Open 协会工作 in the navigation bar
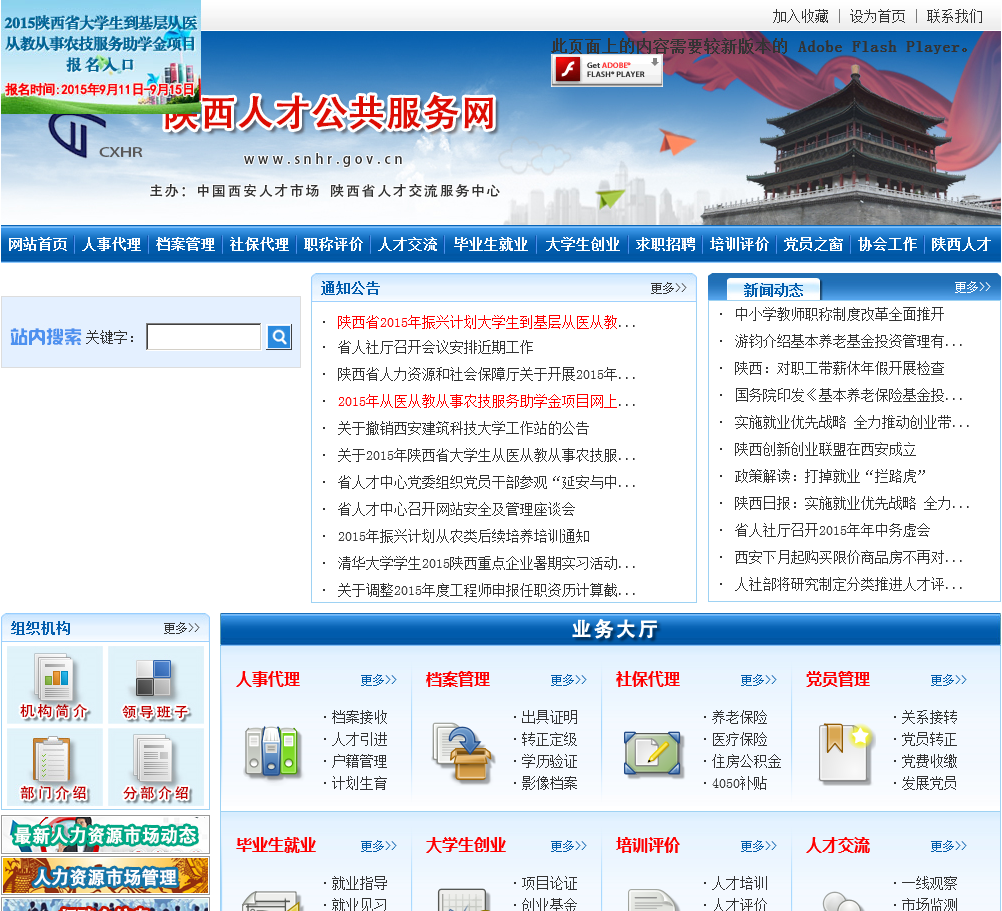Screen dimensions: 1002x911 coord(888,244)
